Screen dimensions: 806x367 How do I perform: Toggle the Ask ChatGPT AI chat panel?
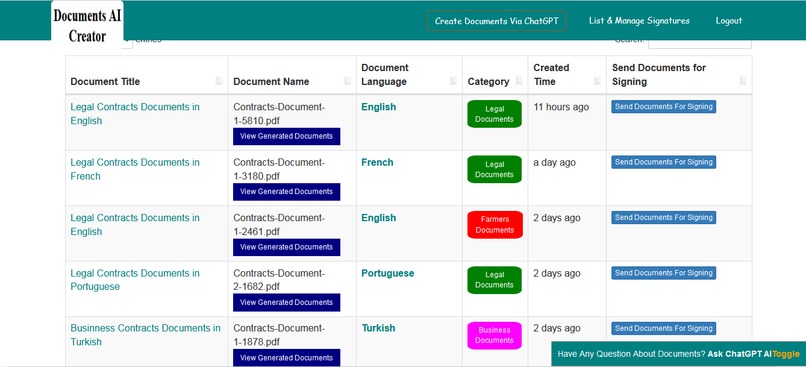tap(786, 354)
